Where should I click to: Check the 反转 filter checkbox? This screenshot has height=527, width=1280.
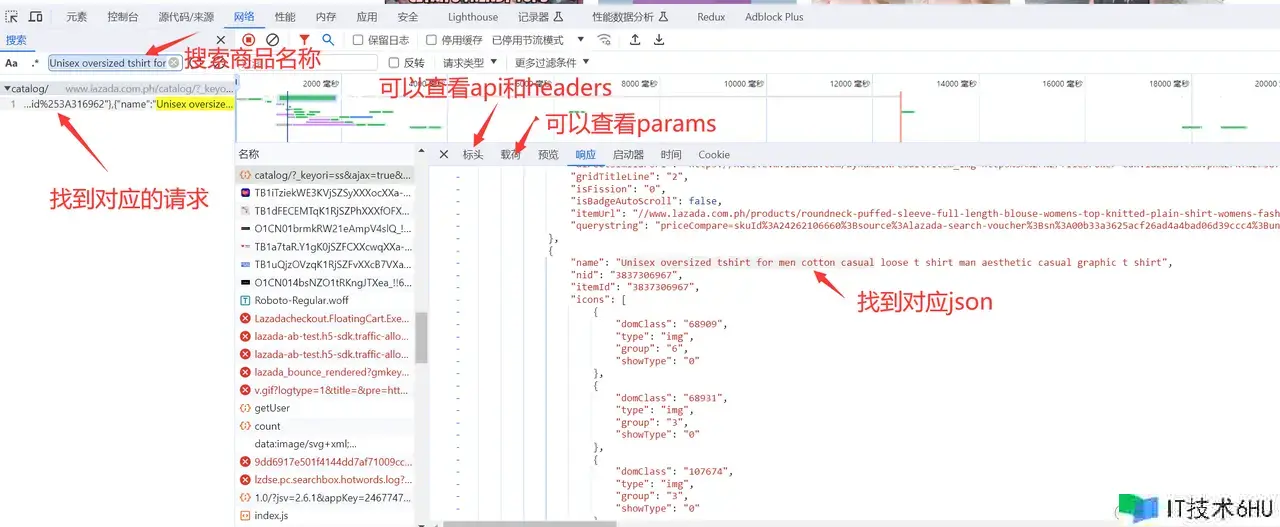click(x=393, y=63)
